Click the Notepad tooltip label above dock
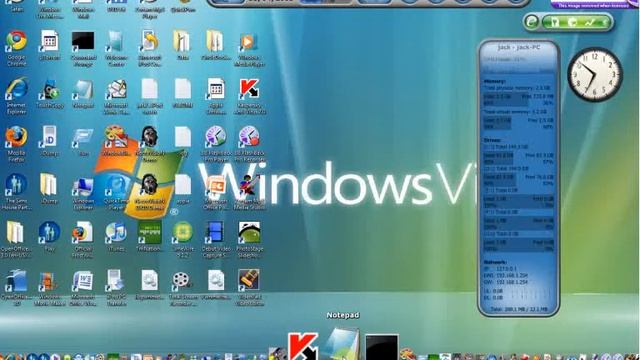 click(x=343, y=315)
